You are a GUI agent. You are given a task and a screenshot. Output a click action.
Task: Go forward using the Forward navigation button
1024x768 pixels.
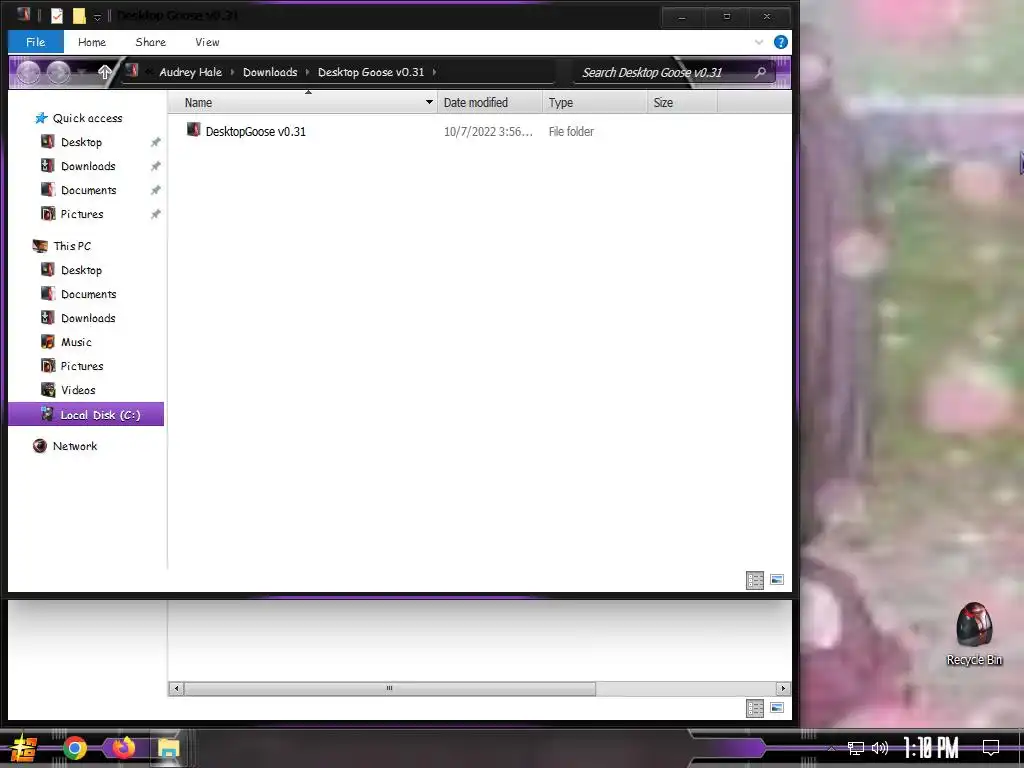pos(58,72)
